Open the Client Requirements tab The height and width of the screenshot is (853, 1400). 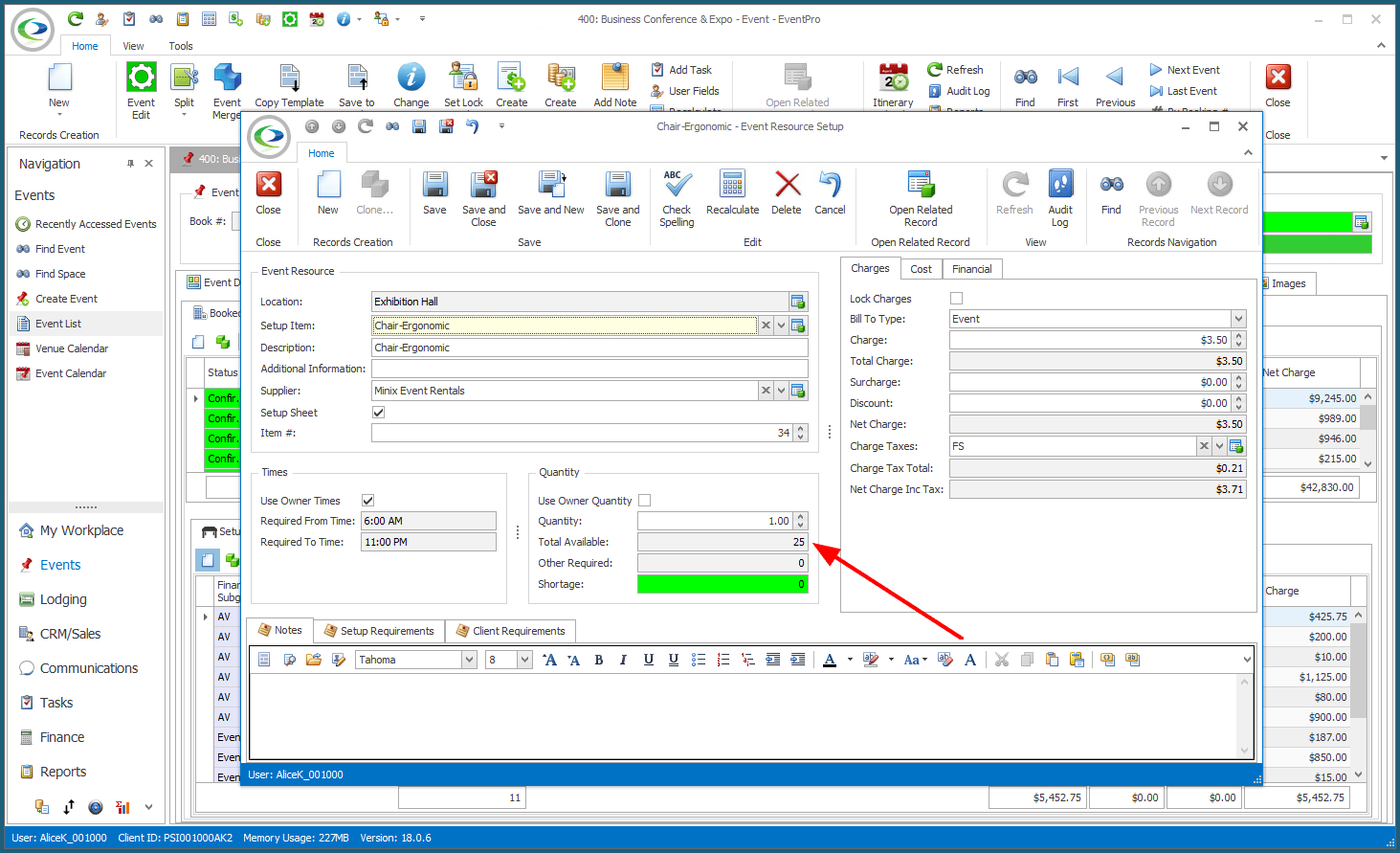[510, 631]
